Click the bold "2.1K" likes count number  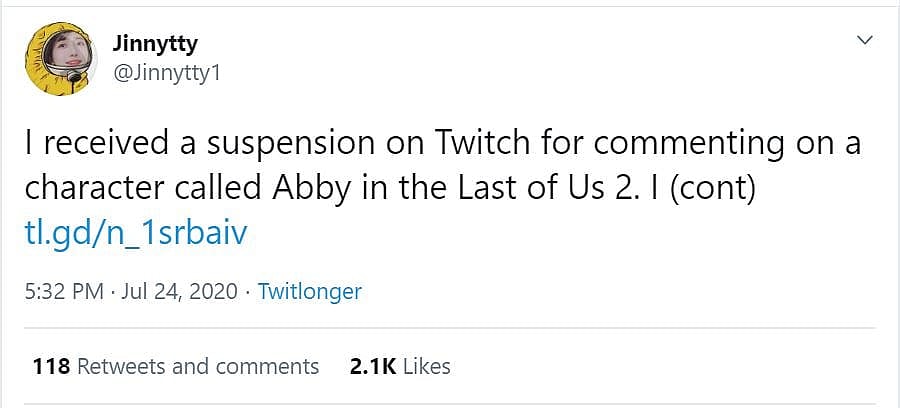pos(372,366)
